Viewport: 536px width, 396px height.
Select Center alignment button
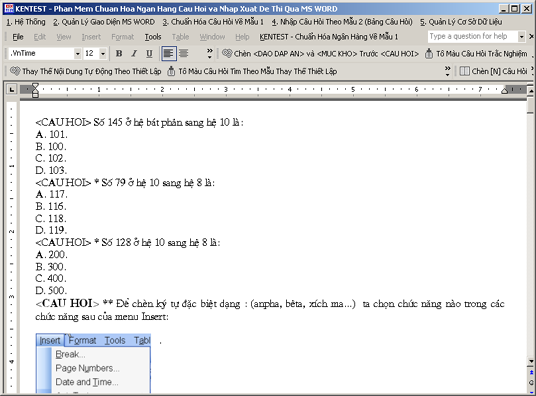[x=184, y=53]
